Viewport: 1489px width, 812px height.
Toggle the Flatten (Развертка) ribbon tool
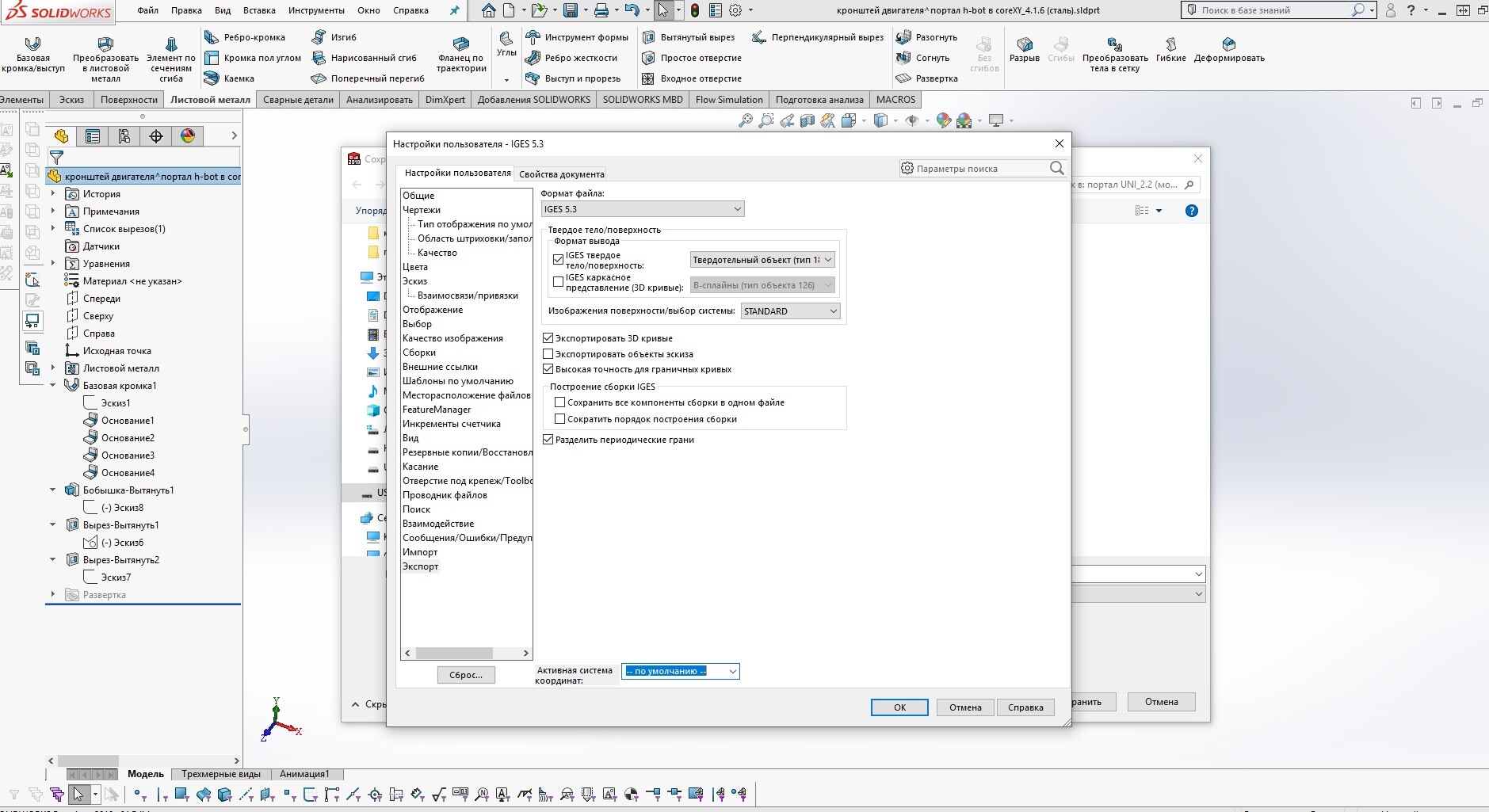coord(926,78)
